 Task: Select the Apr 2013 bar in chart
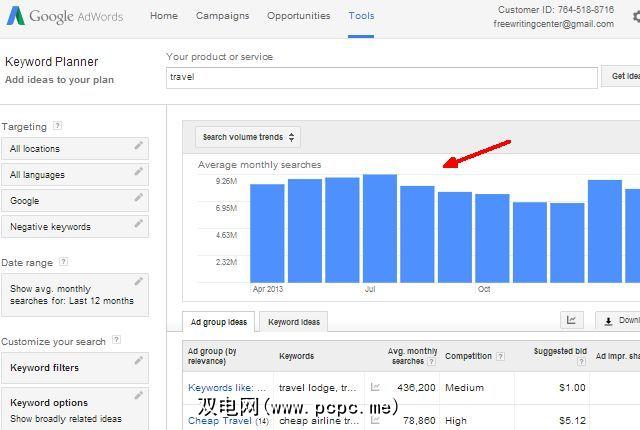coord(267,233)
